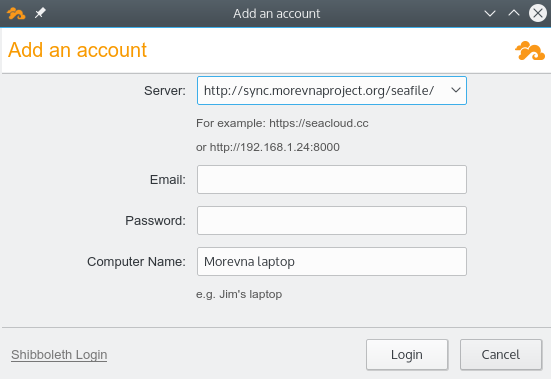This screenshot has width=551, height=379.
Task: Cancel adding the account
Action: pyautogui.click(x=501, y=355)
